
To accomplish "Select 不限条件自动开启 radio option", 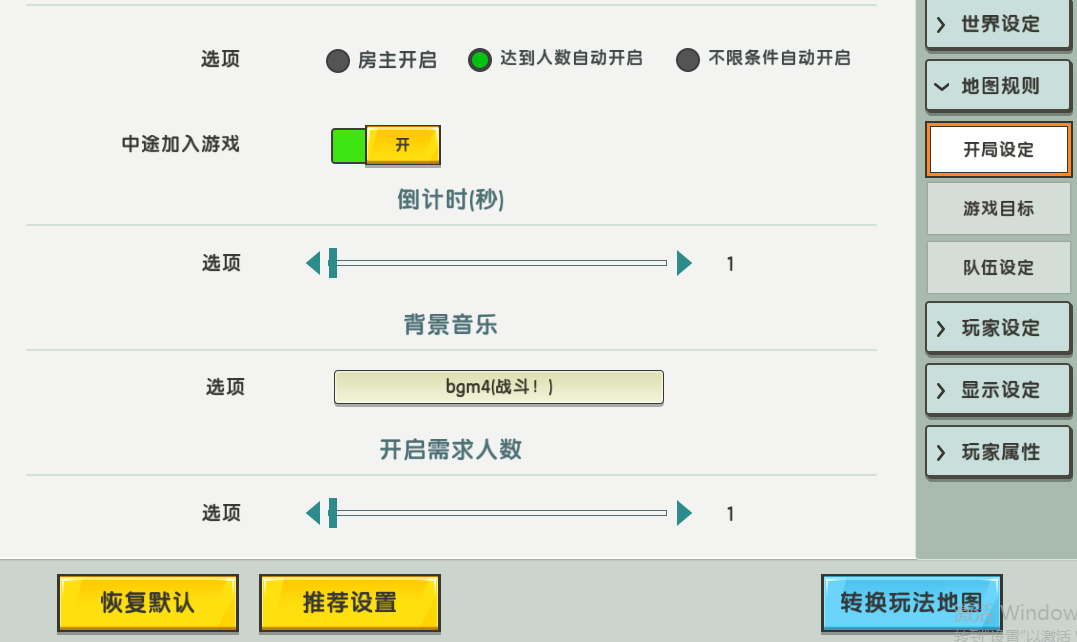I will tap(687, 60).
